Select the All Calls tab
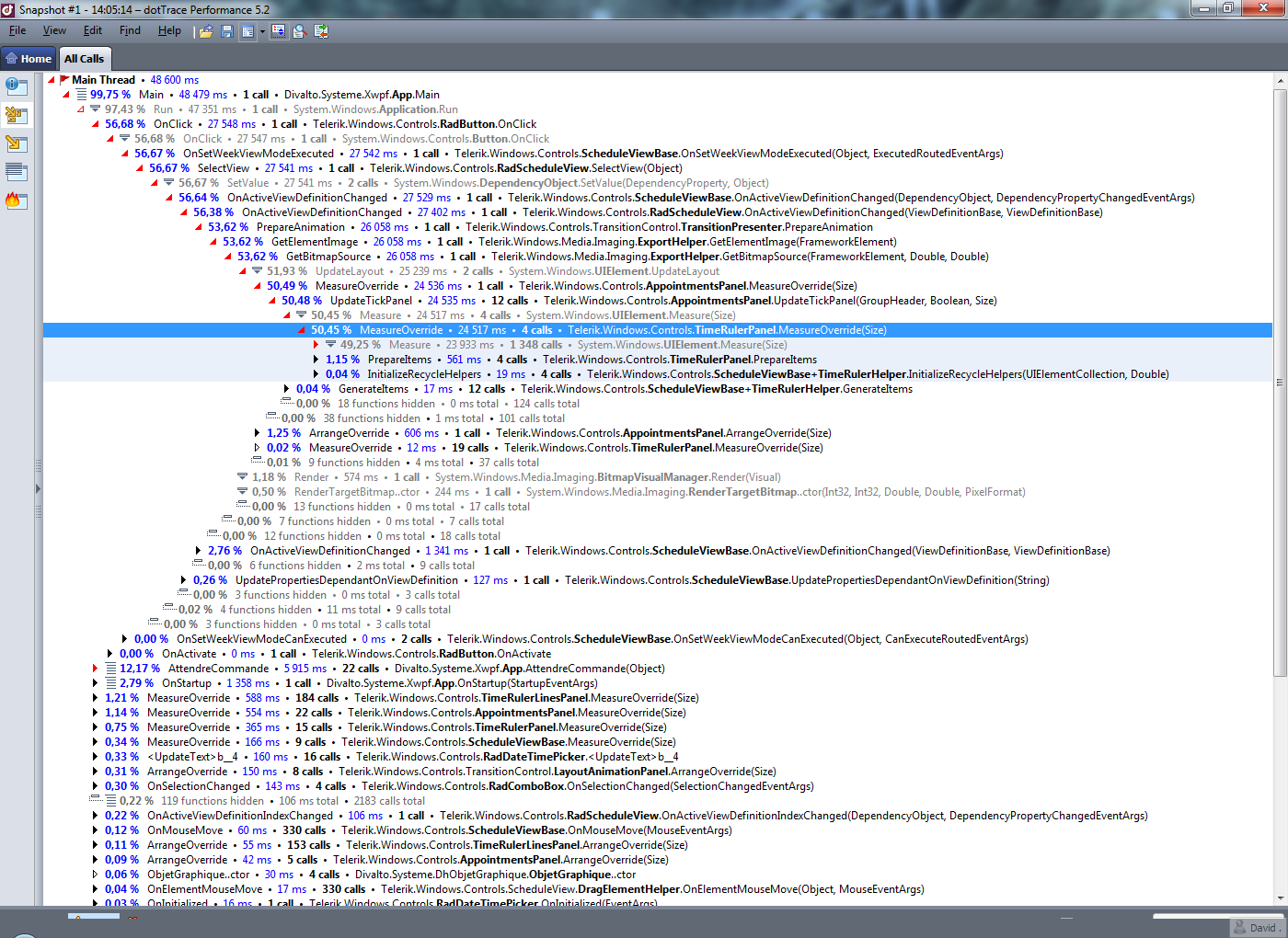 click(x=85, y=59)
